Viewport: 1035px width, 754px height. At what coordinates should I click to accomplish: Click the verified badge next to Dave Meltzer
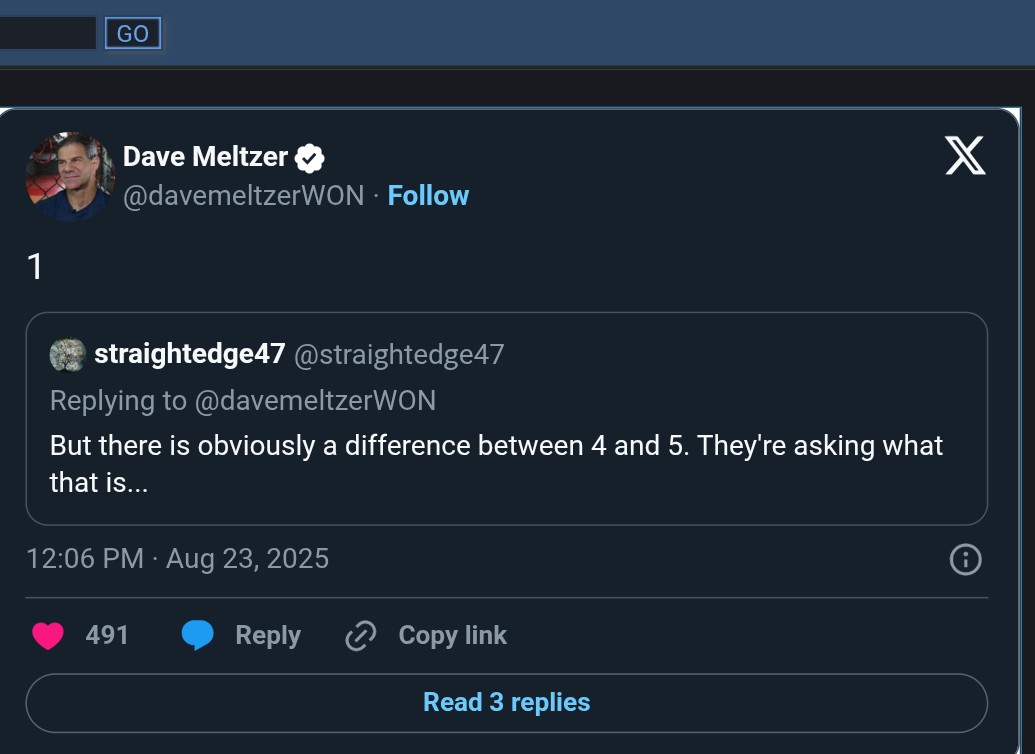(310, 157)
